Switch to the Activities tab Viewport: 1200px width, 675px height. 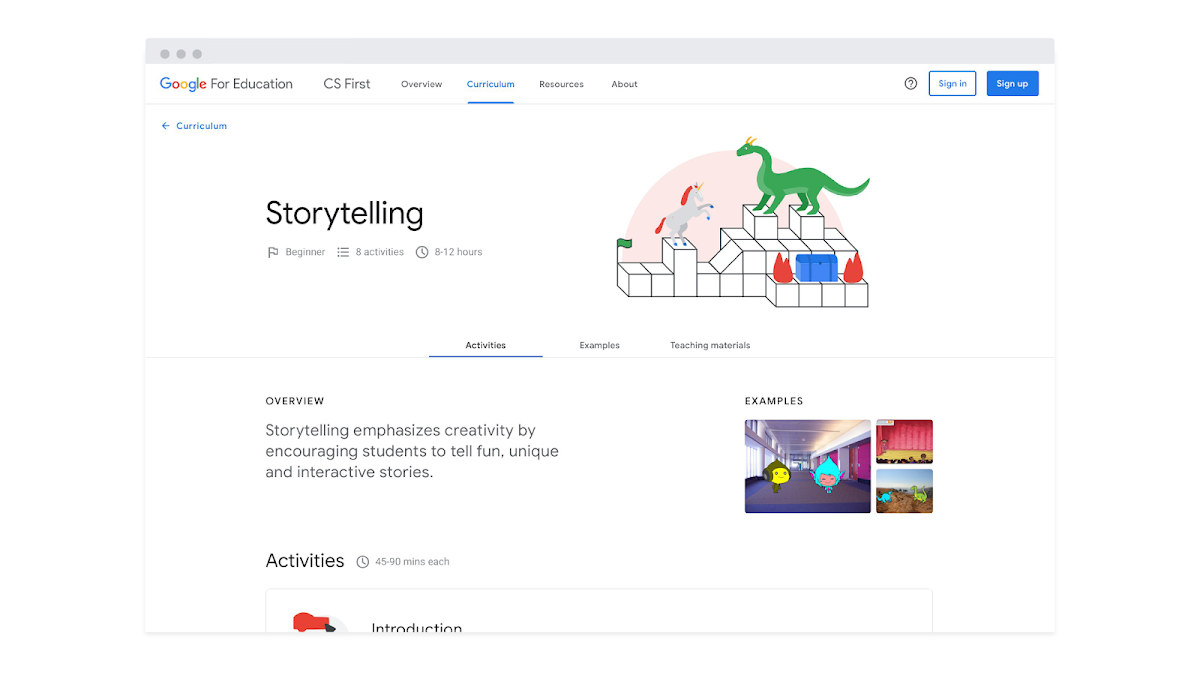[486, 345]
